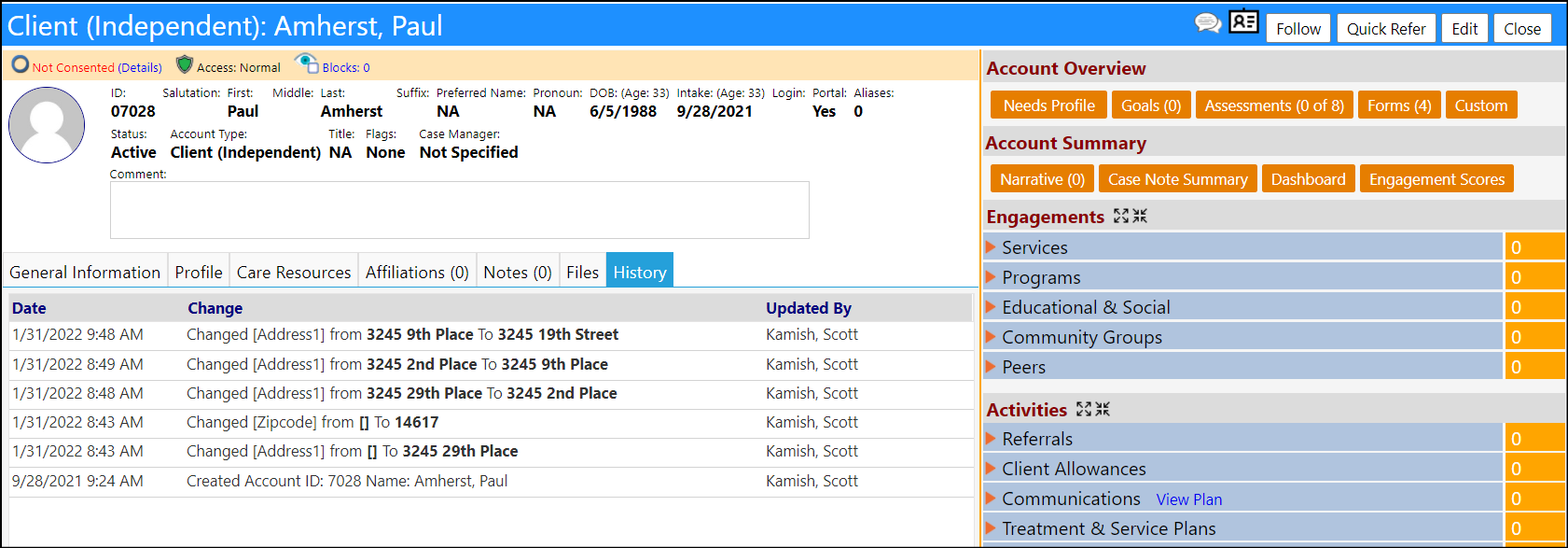Switch to the General Information tab
1568x548 pixels.
pyautogui.click(x=85, y=272)
